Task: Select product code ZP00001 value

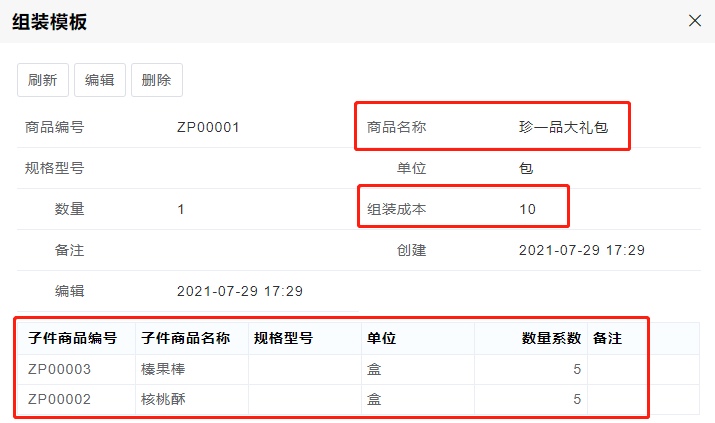Action: (x=208, y=127)
